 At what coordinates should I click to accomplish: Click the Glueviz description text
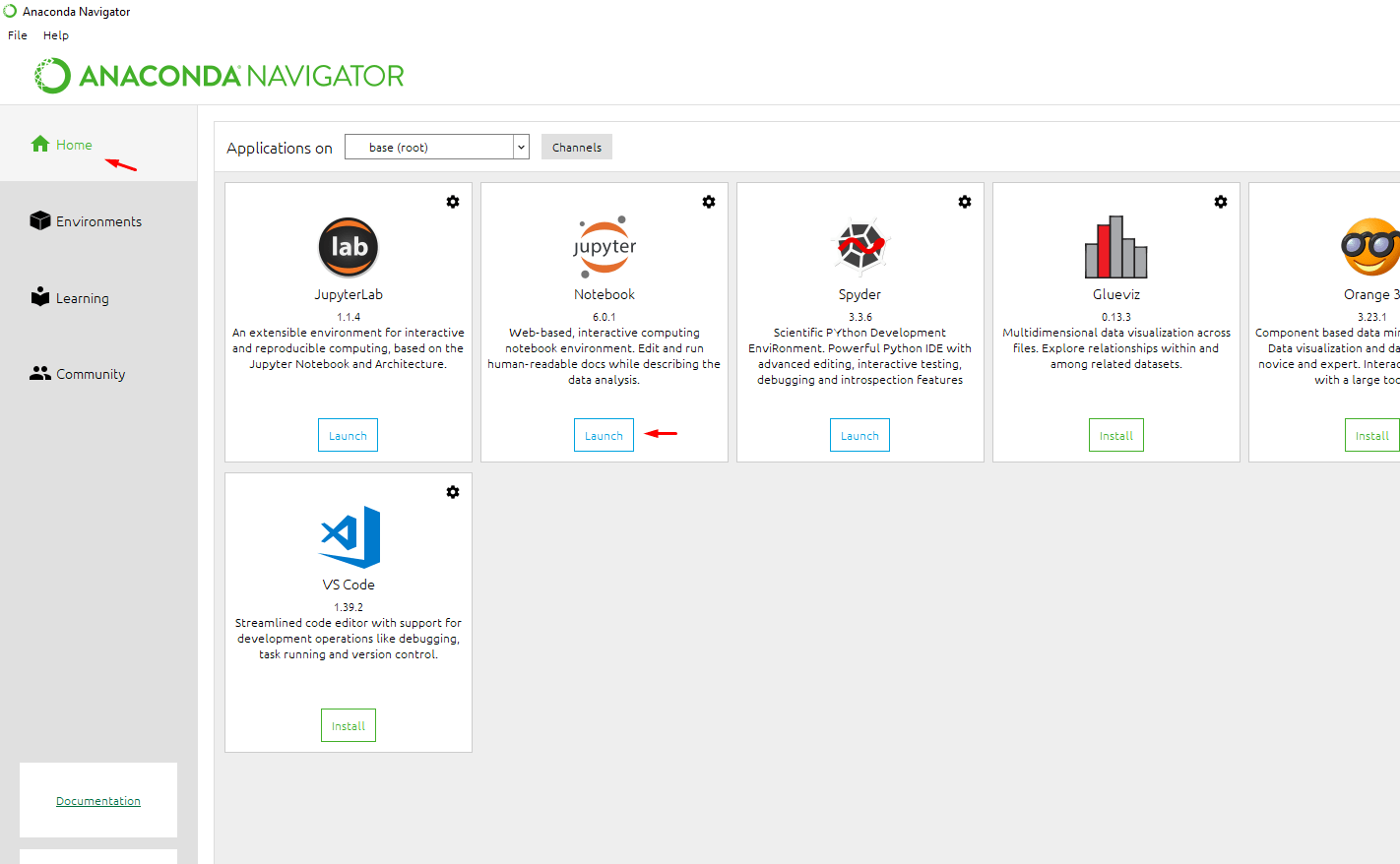pyautogui.click(x=1116, y=348)
